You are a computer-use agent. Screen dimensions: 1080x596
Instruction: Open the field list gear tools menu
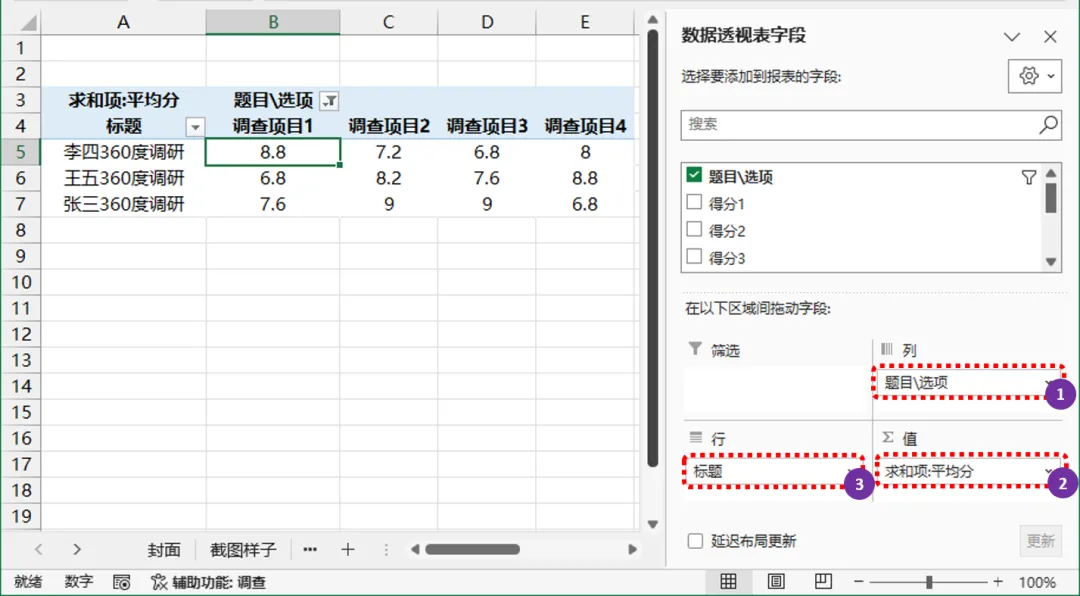pyautogui.click(x=1035, y=76)
